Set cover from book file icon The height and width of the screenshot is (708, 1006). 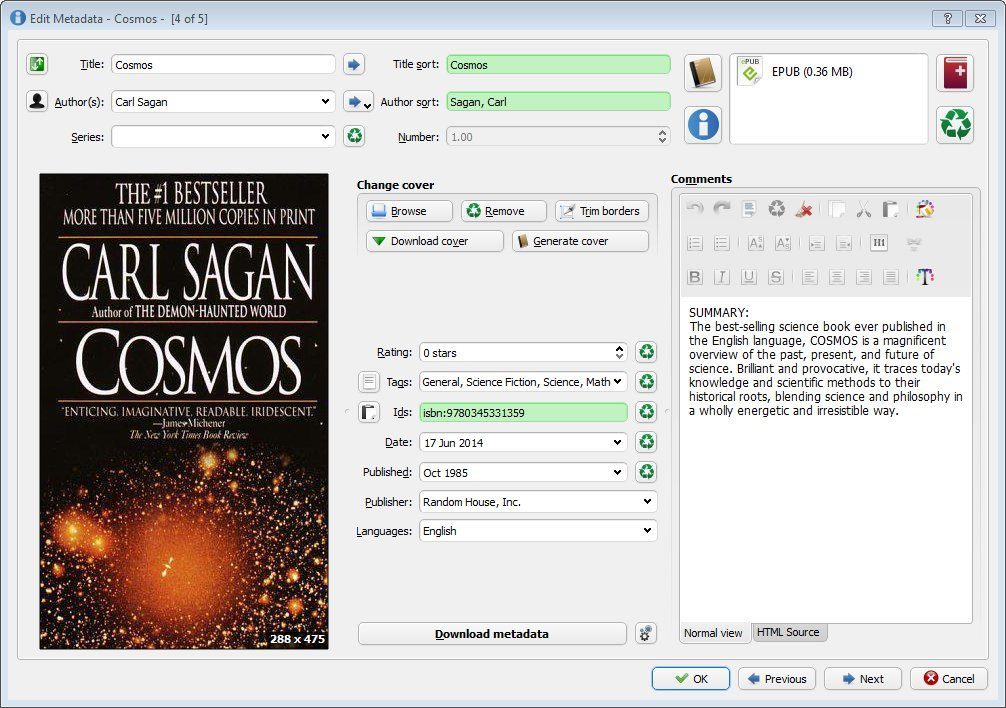(x=703, y=73)
